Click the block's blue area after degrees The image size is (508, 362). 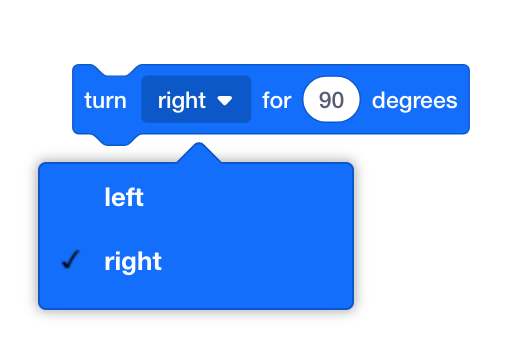[463, 99]
